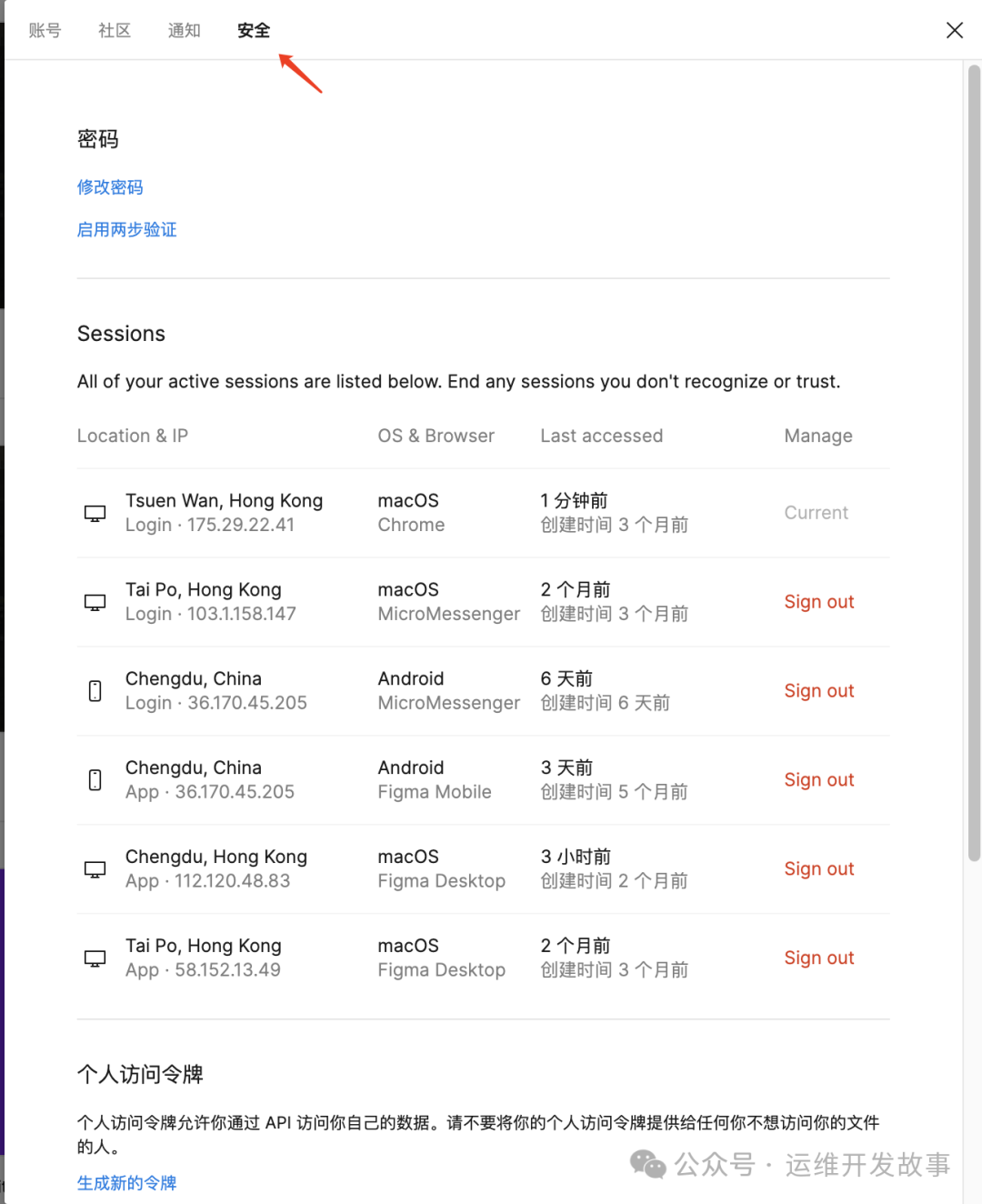Click the '创建时间 5 个月前' text

tap(615, 792)
